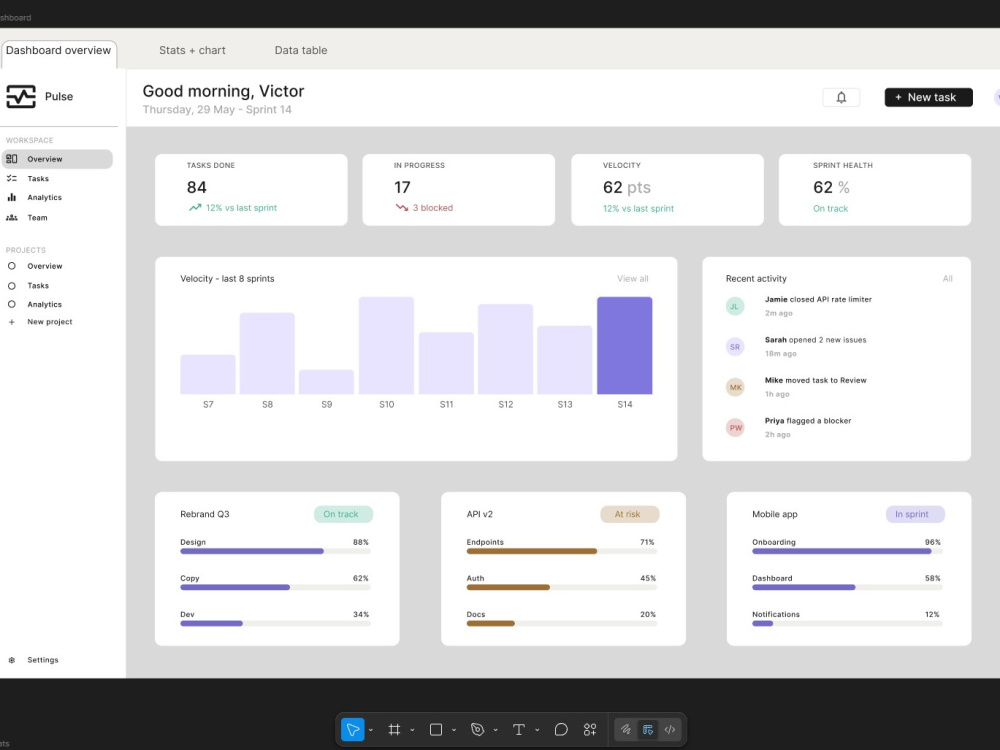The height and width of the screenshot is (750, 1000).
Task: Select Projects Overview circle marker
Action: point(11,266)
